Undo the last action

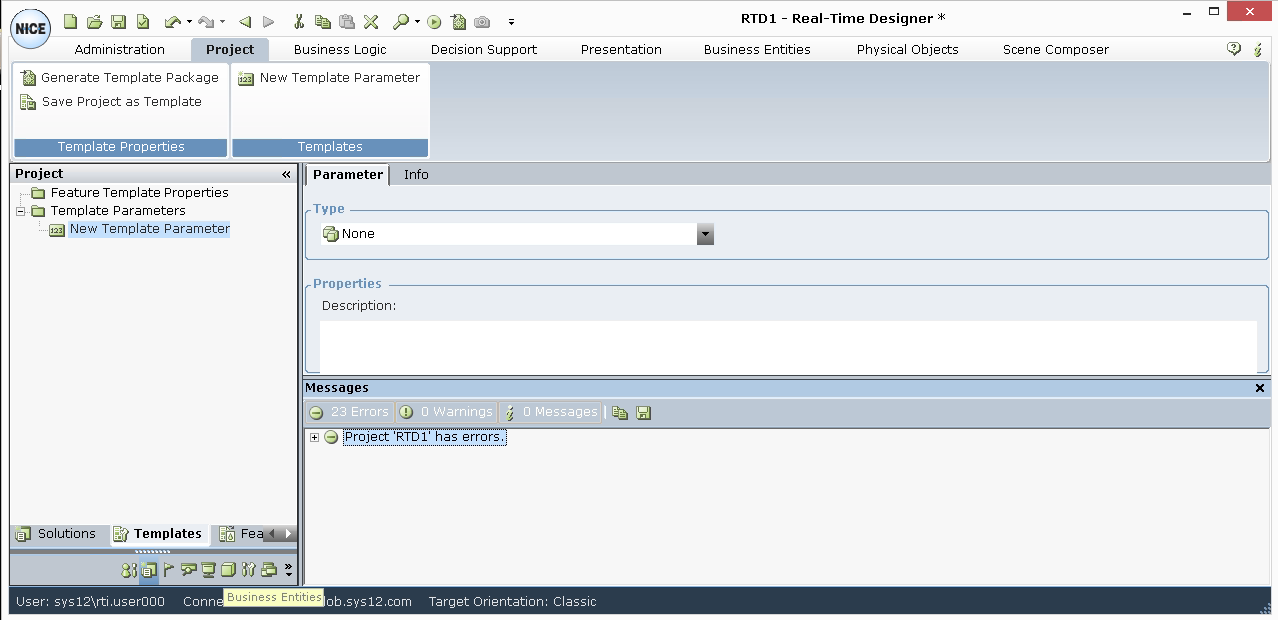point(172,21)
